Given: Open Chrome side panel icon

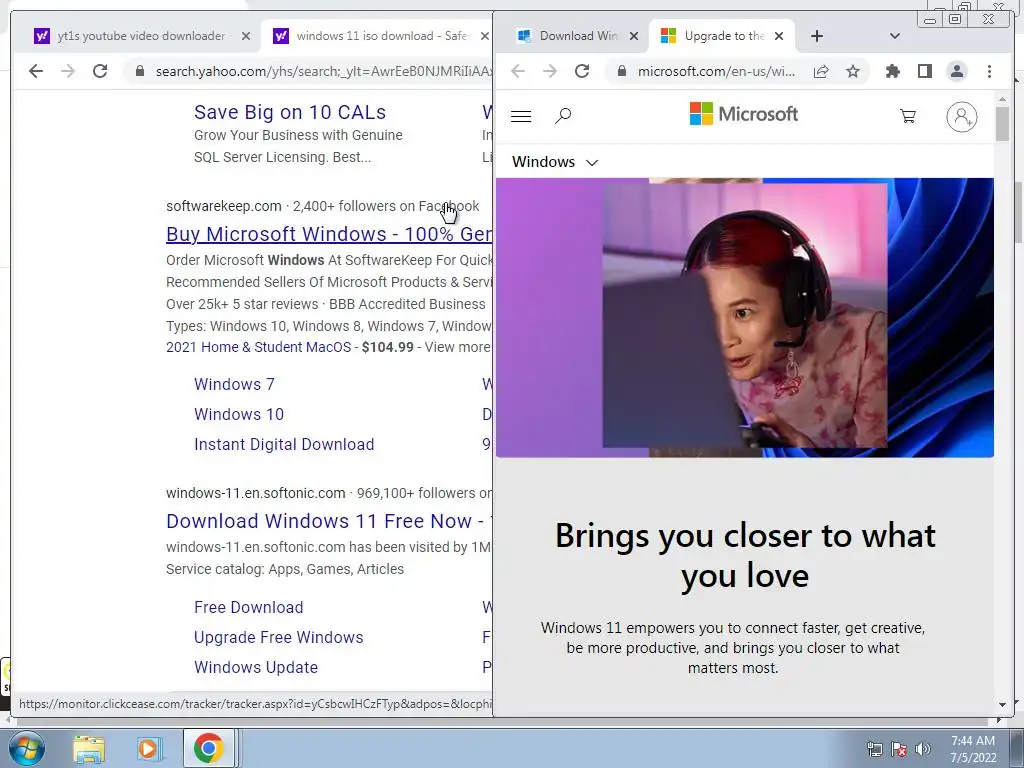Looking at the screenshot, I should 925,71.
